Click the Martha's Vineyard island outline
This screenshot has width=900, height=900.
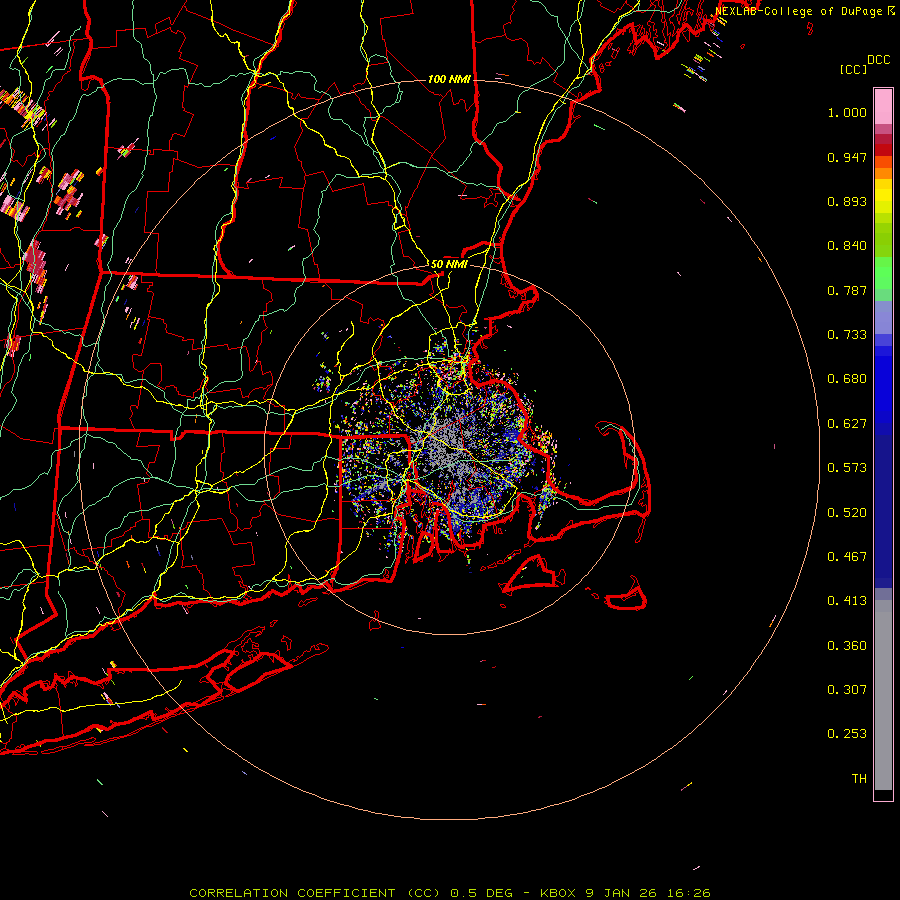532,574
